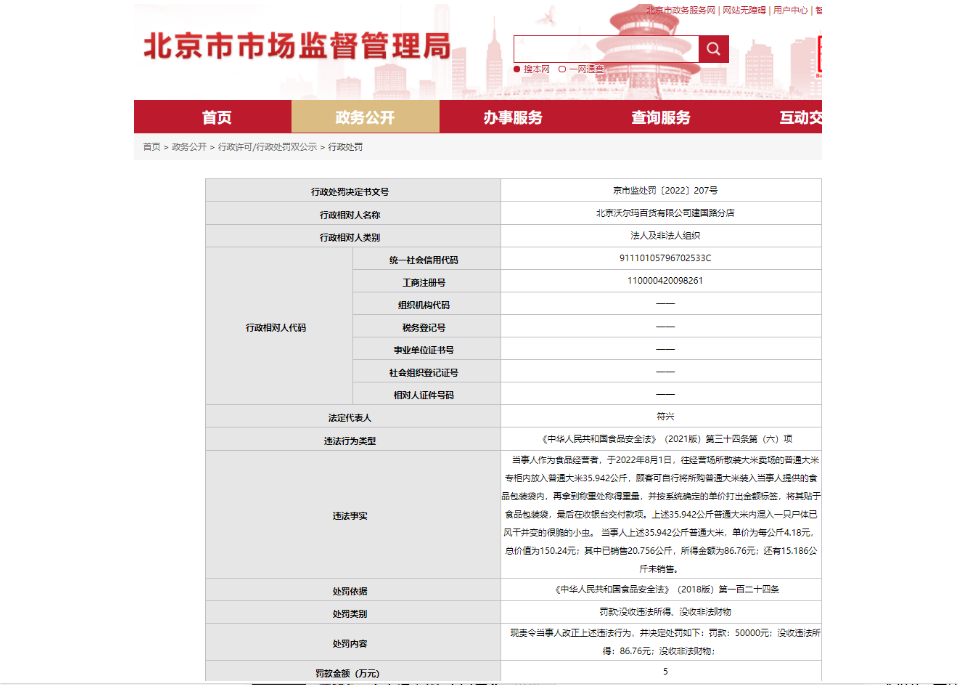This screenshot has height=685, width=958.
Task: Click the penalty document number 京市监处罚〔2022〕207号
Action: (665, 190)
